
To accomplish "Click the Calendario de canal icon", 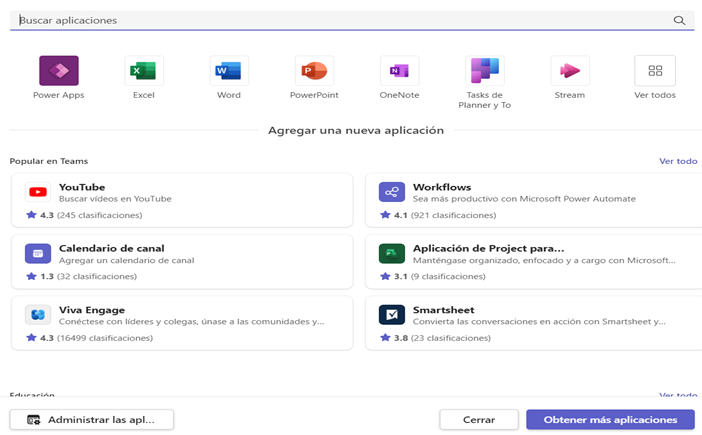I will click(x=38, y=253).
